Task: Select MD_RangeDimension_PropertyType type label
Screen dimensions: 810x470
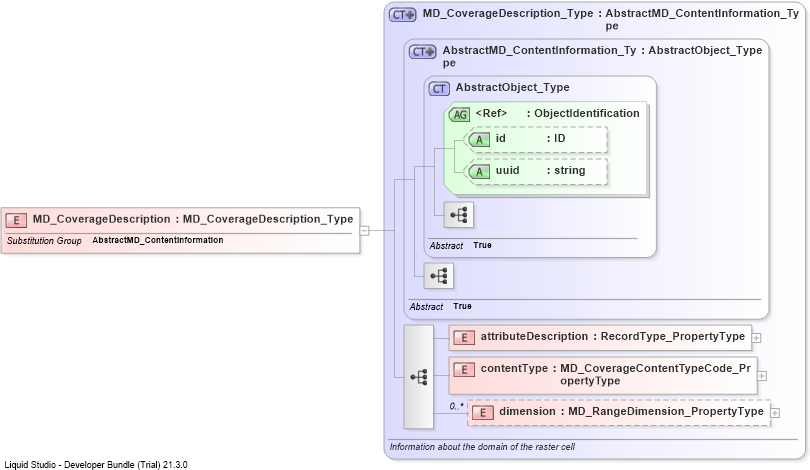Action: 666,411
